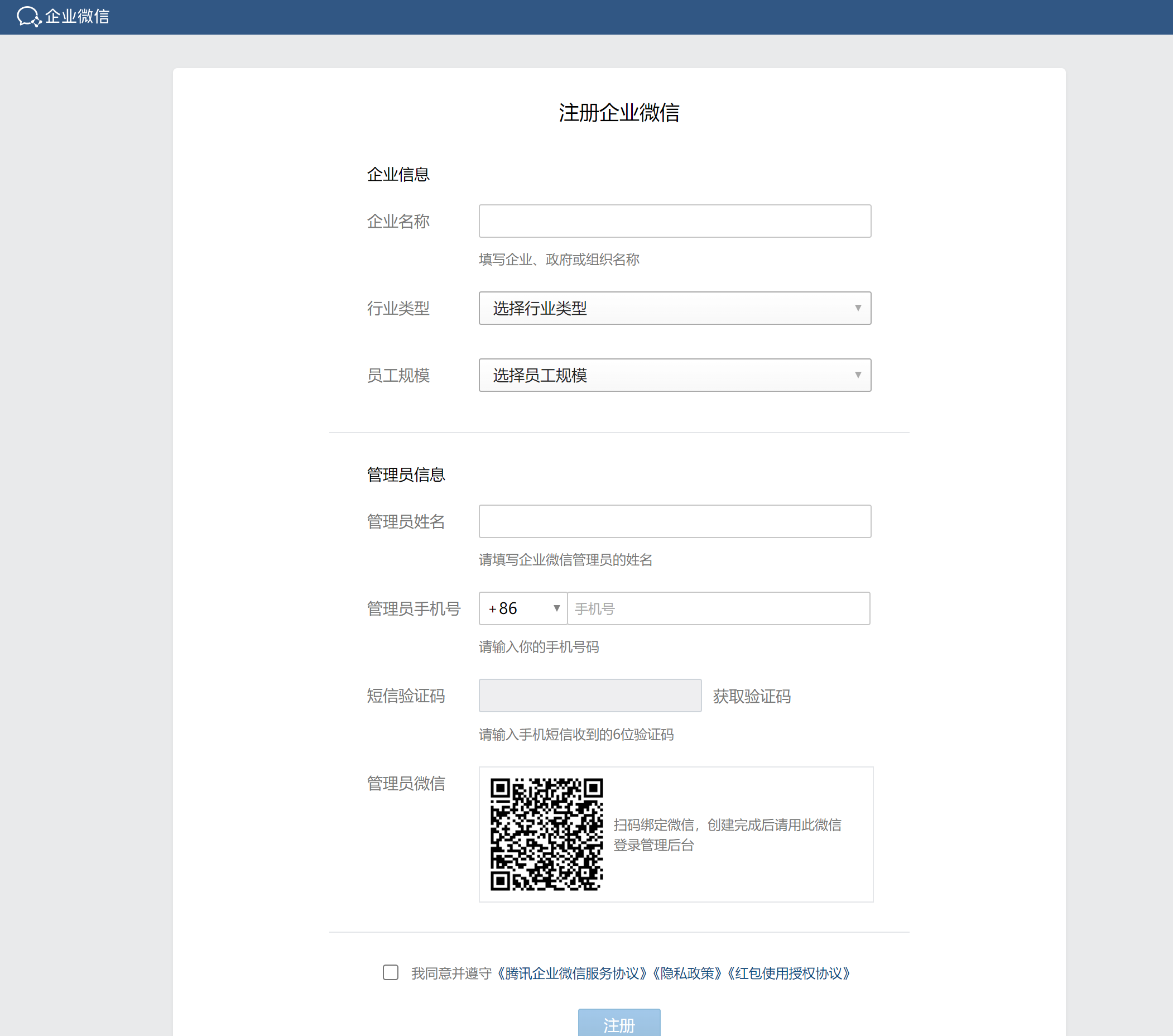
Task: Focus the 管理员姓名 input field
Action: (675, 522)
